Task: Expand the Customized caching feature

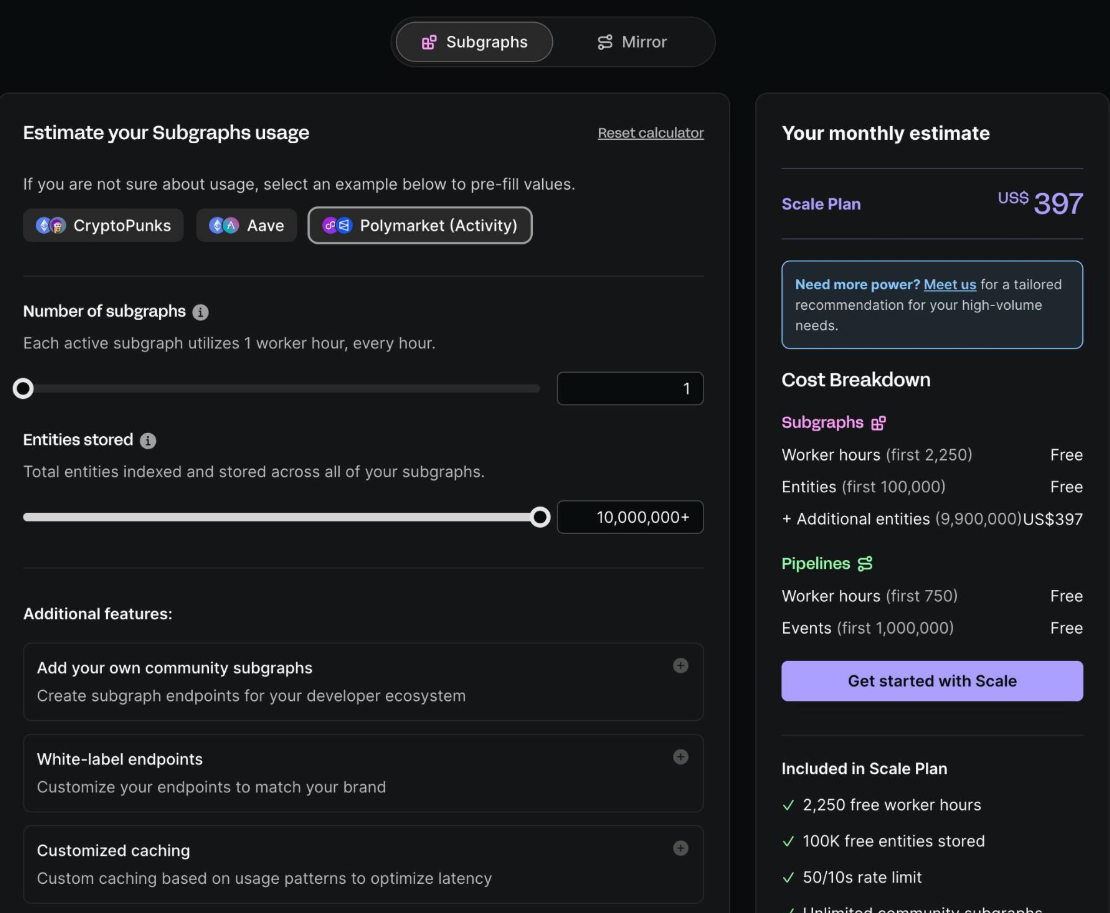Action: click(680, 848)
